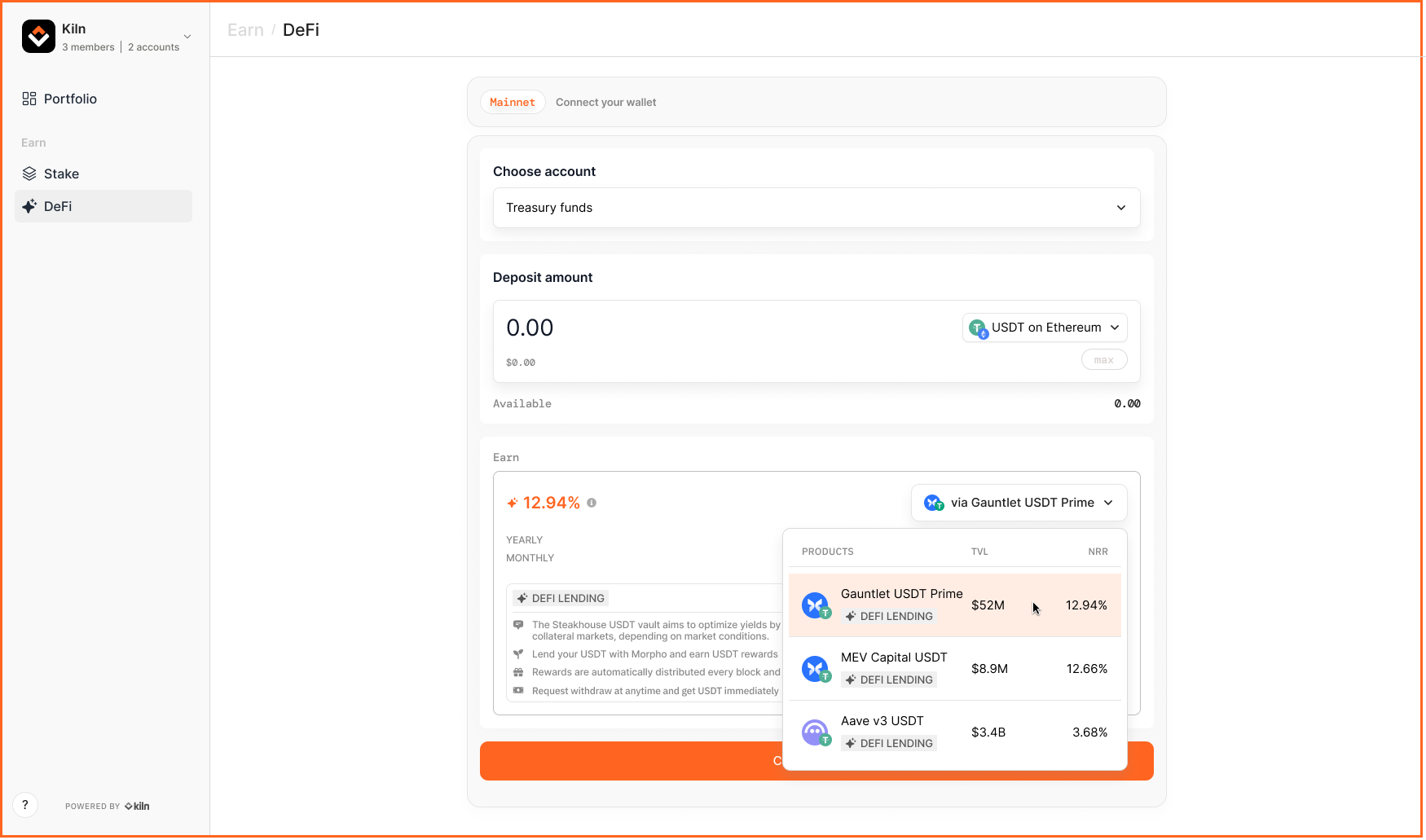Screen dimensions: 1426x840
Task: Collapse the via Gauntlet USDT Prime dropdown
Action: (1019, 503)
